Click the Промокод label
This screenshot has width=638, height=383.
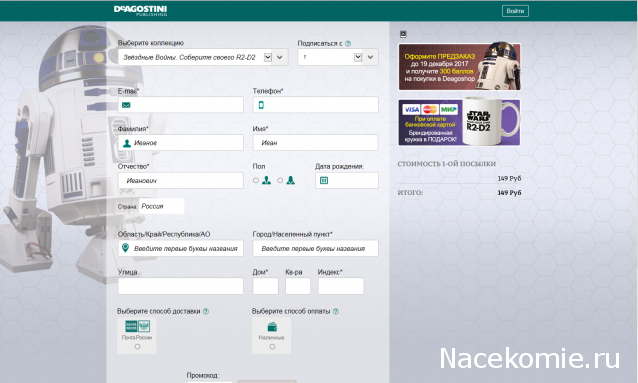(x=203, y=375)
